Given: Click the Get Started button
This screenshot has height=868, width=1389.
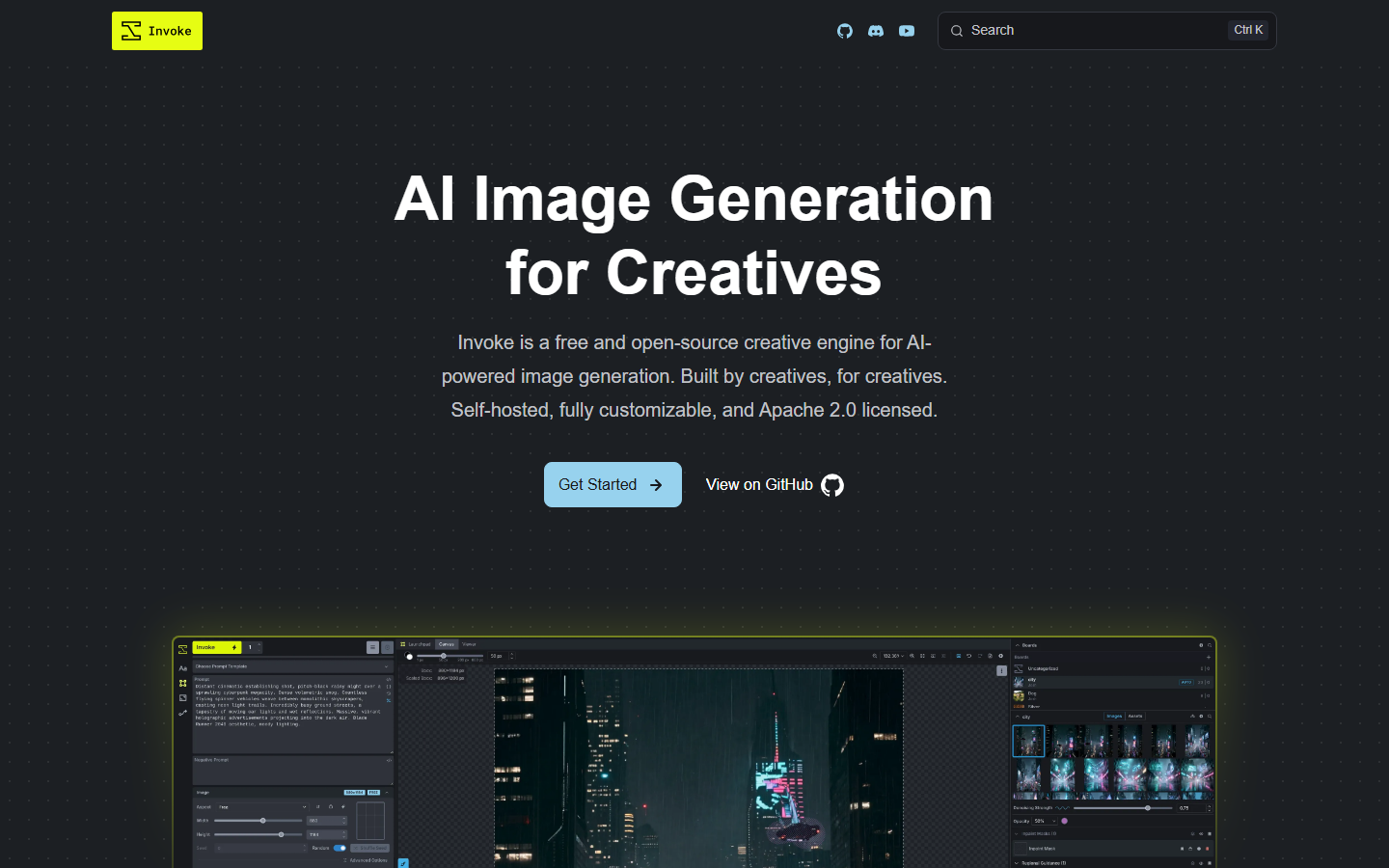Looking at the screenshot, I should tap(613, 484).
